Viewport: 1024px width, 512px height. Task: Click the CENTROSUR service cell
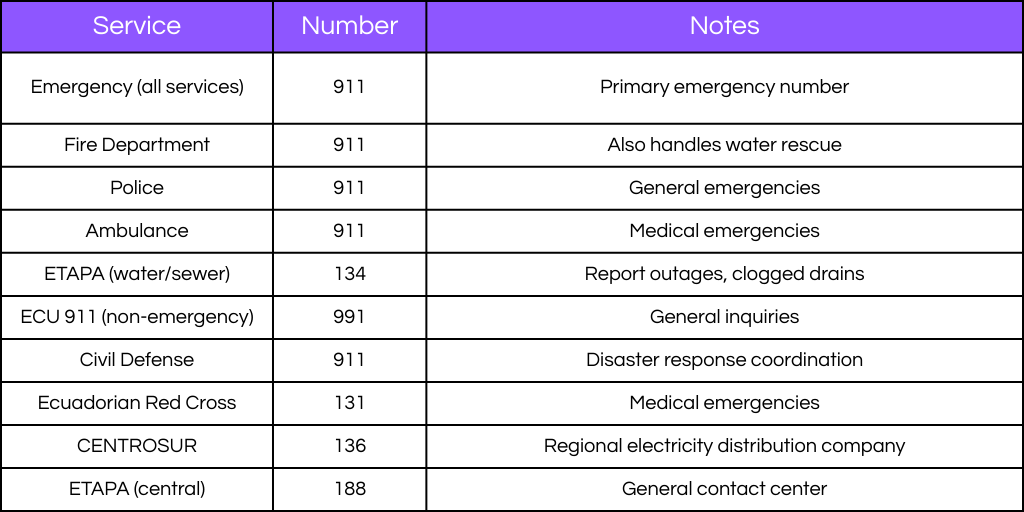(137, 446)
